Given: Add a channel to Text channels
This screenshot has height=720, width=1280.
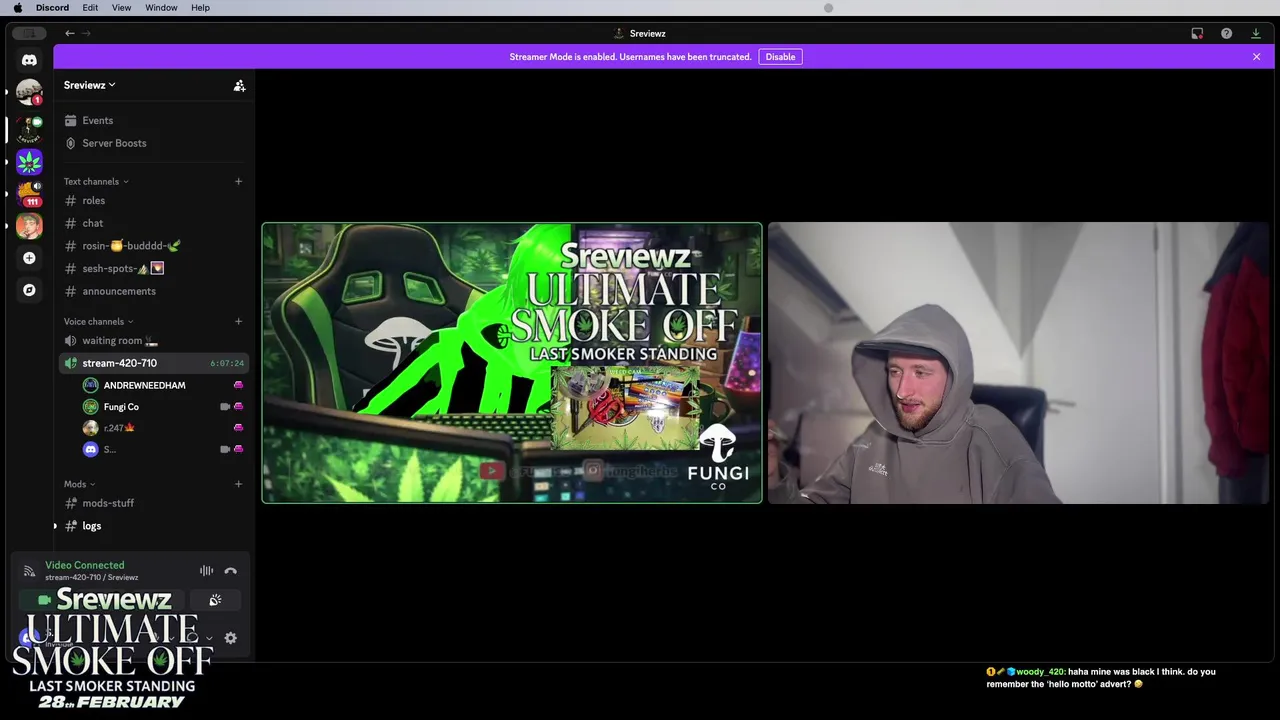Looking at the screenshot, I should tap(238, 181).
